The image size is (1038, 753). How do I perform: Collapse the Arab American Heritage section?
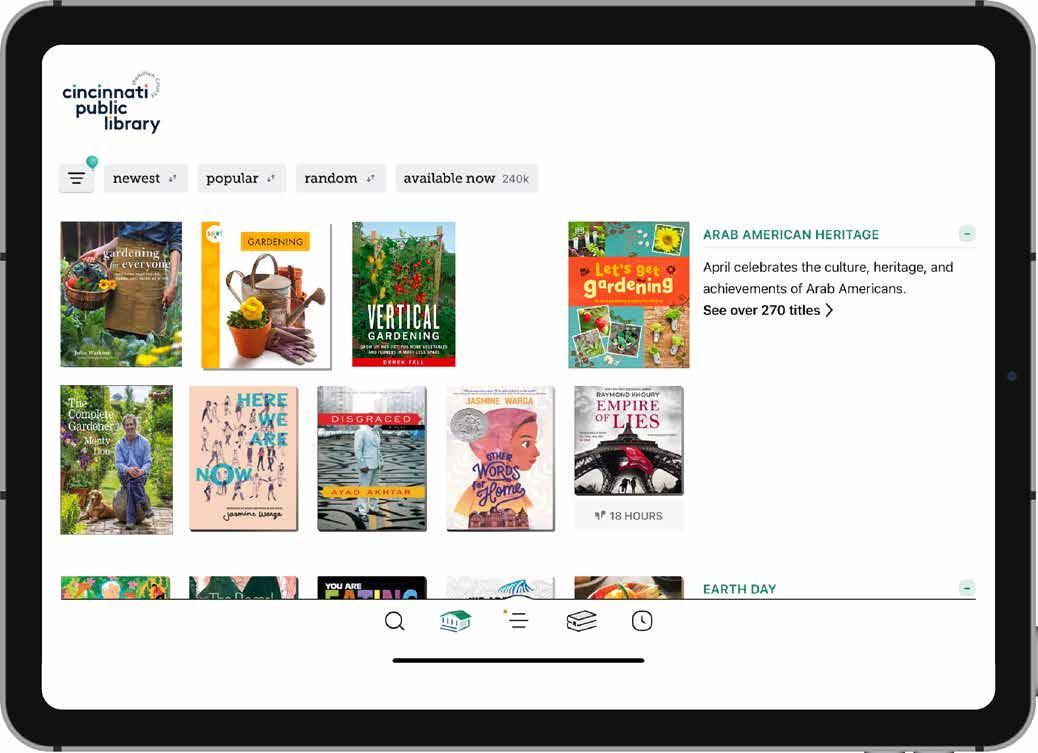point(967,234)
